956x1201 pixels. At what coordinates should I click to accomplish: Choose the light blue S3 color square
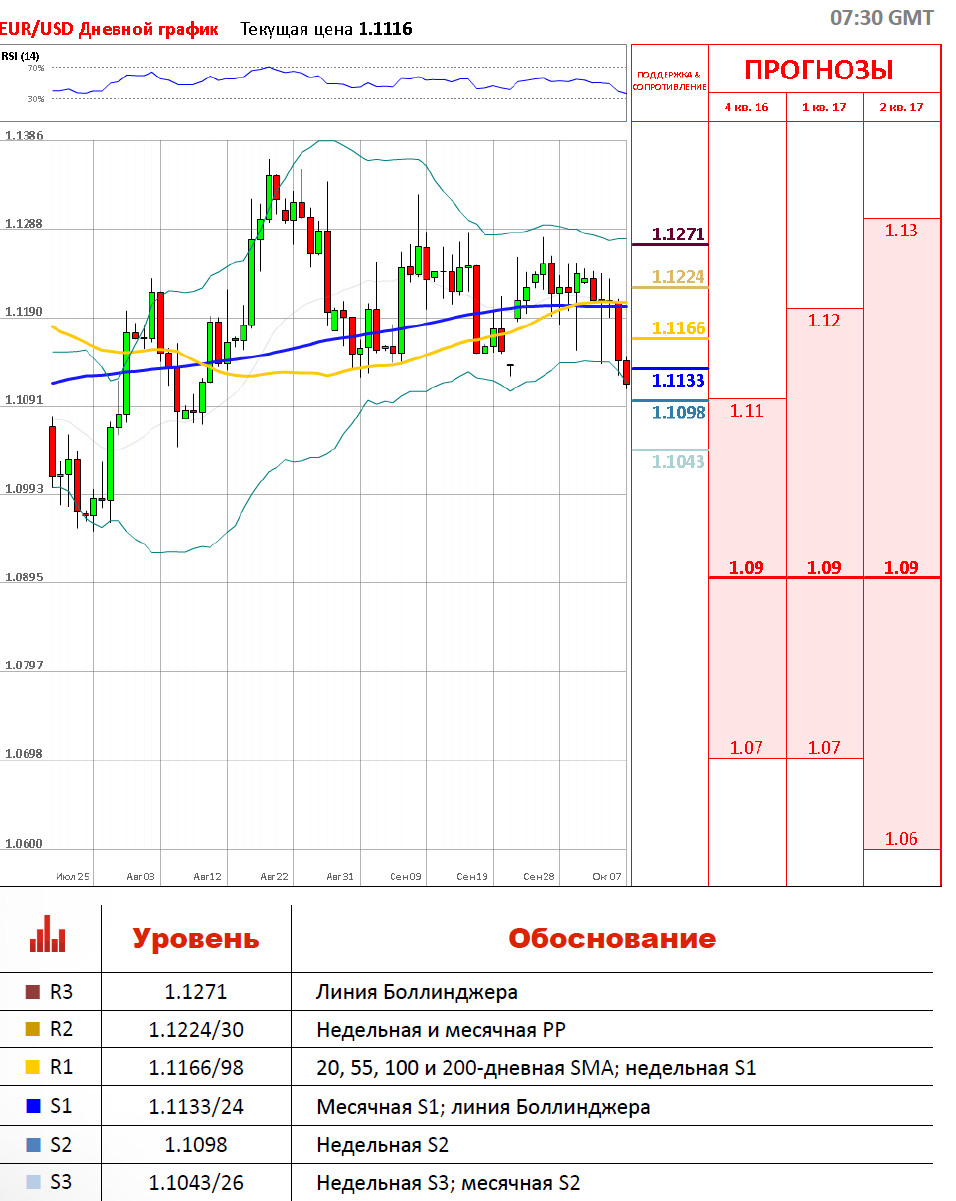[32, 1182]
